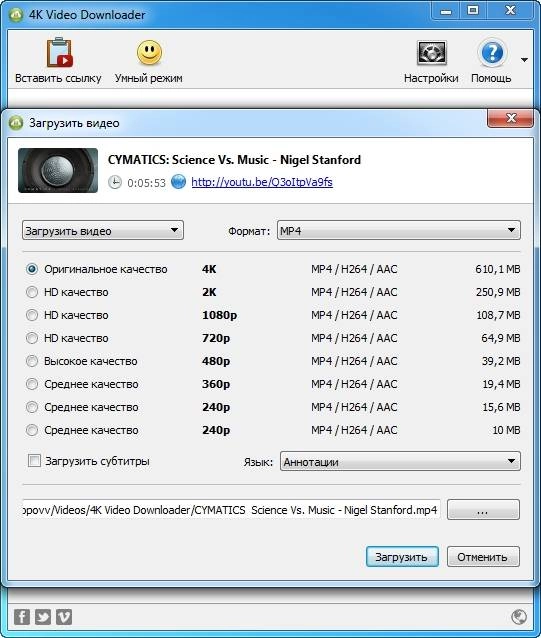The image size is (541, 638).
Task: Open the Vimeo icon in footer
Action: point(64,617)
